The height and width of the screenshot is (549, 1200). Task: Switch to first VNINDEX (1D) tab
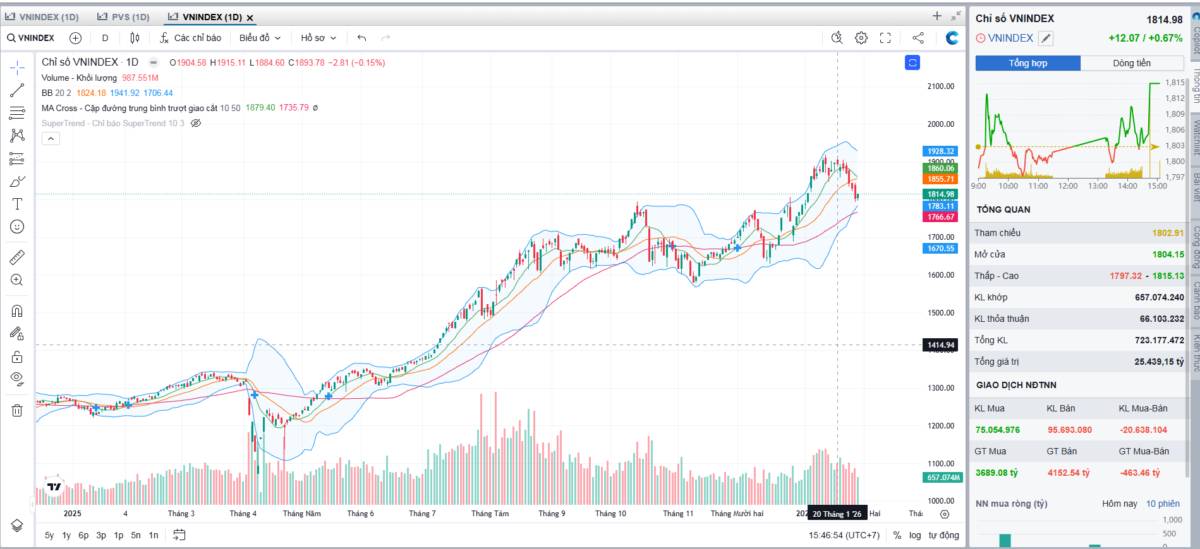click(42, 17)
